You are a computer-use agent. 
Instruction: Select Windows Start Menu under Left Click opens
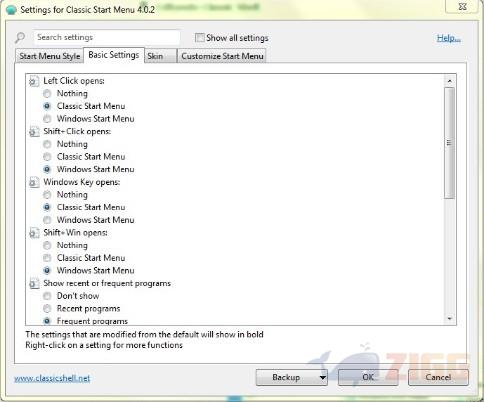click(x=47, y=119)
